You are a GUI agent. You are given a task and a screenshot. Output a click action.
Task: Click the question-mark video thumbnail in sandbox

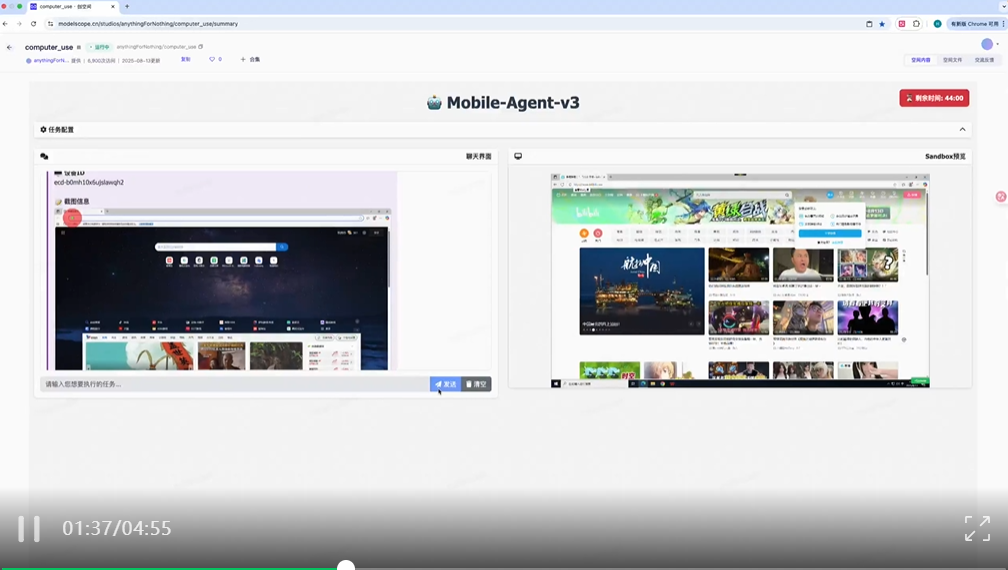pyautogui.click(x=868, y=265)
